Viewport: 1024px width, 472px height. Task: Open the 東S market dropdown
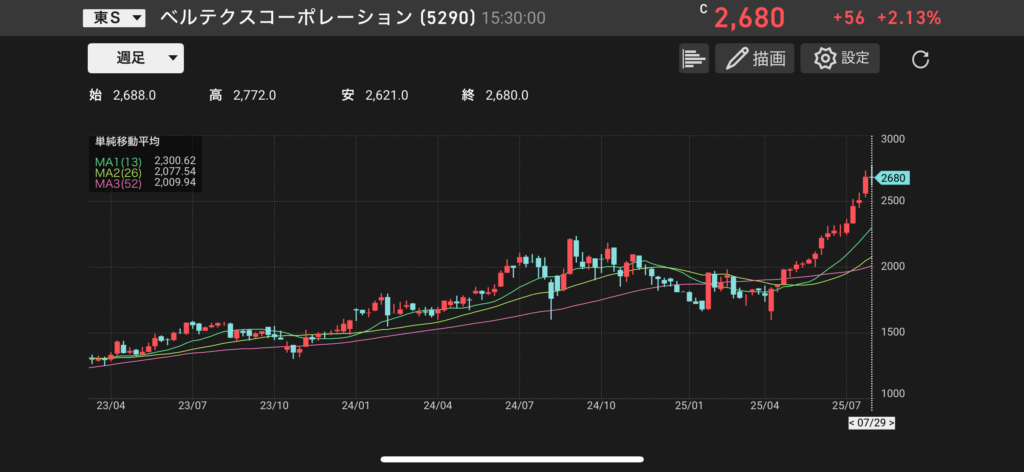pyautogui.click(x=114, y=18)
